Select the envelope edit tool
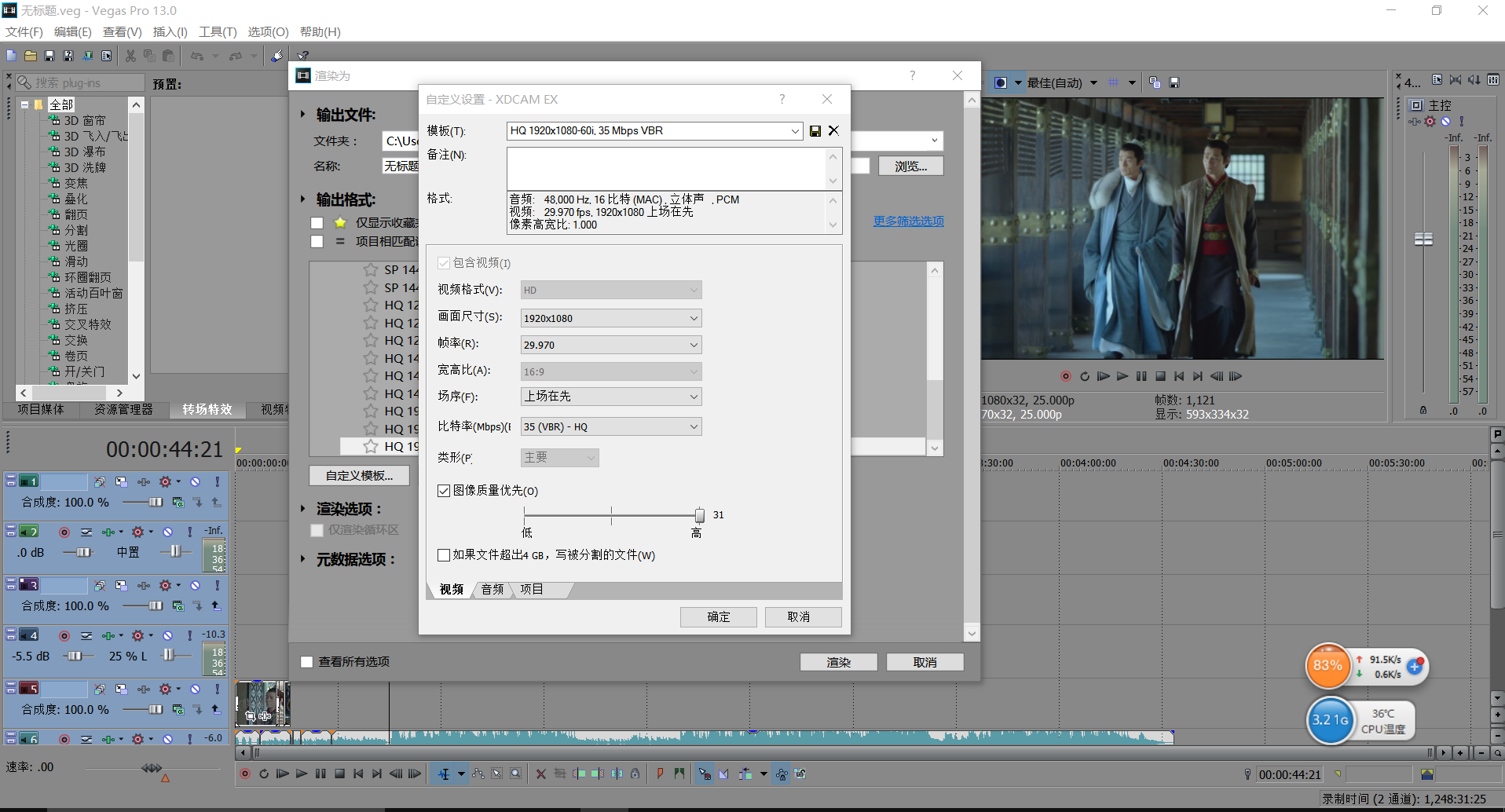This screenshot has height=812, width=1505. point(478,774)
